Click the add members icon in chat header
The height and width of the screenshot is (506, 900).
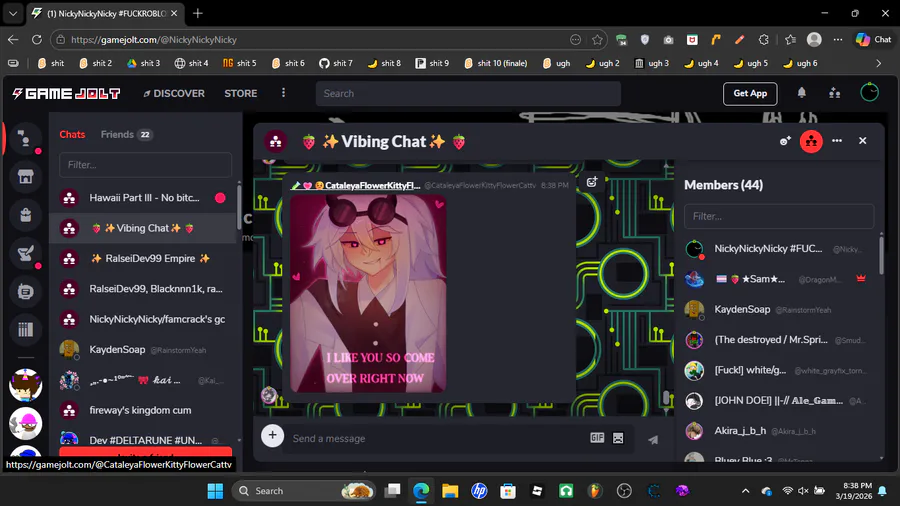tap(785, 141)
